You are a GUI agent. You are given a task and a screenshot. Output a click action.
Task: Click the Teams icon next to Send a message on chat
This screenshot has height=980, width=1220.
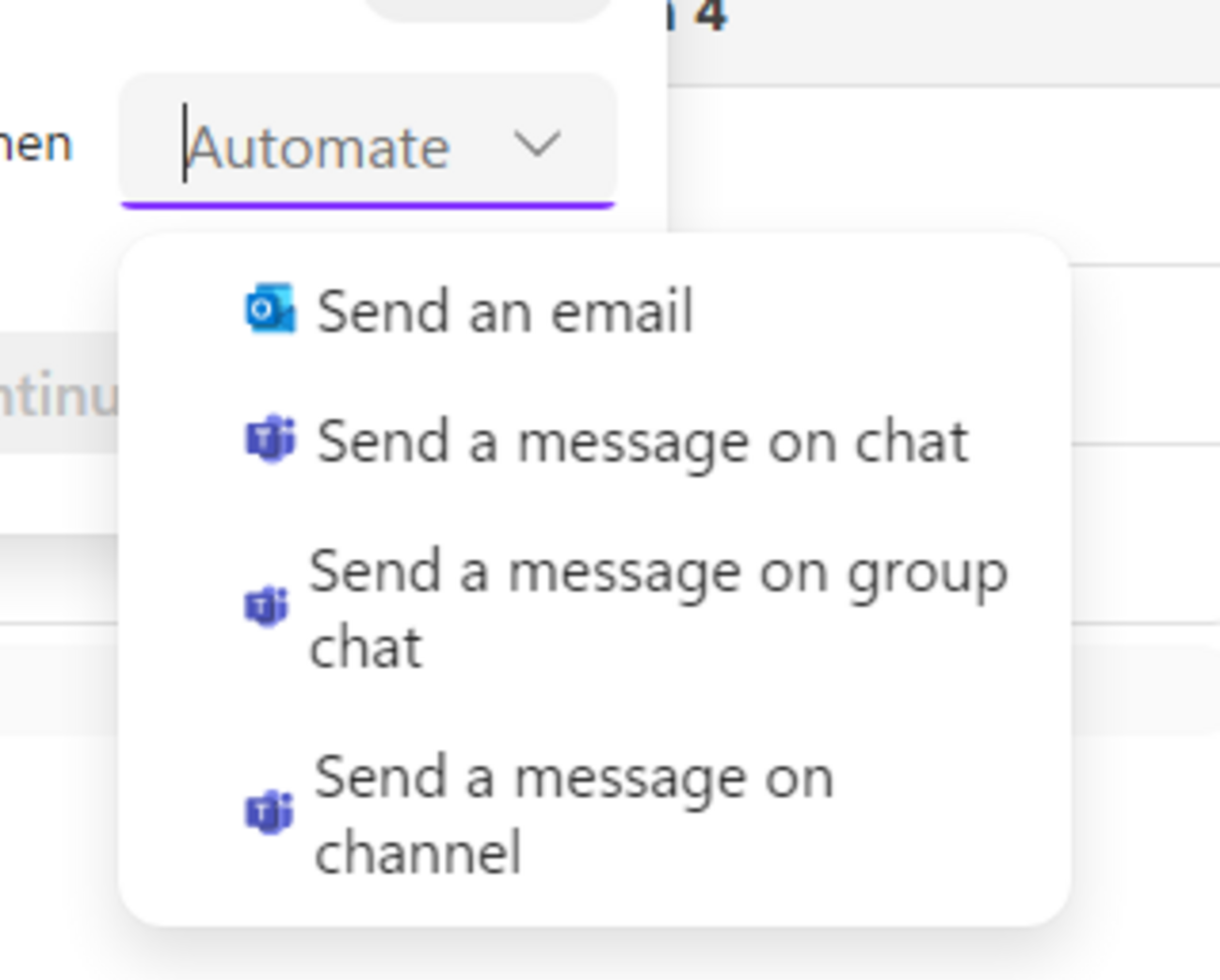[x=270, y=439]
